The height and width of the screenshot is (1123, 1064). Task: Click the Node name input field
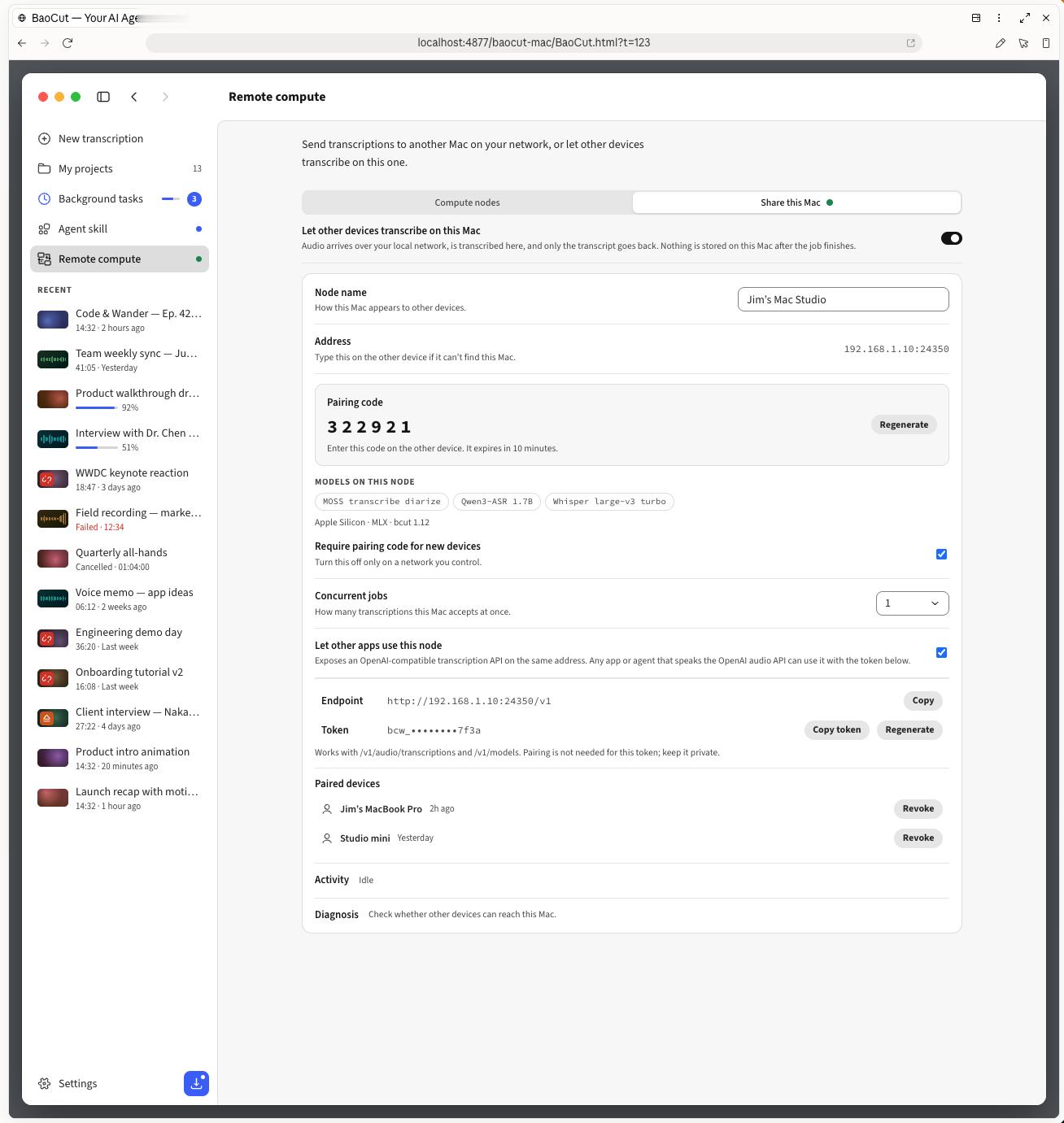click(843, 299)
